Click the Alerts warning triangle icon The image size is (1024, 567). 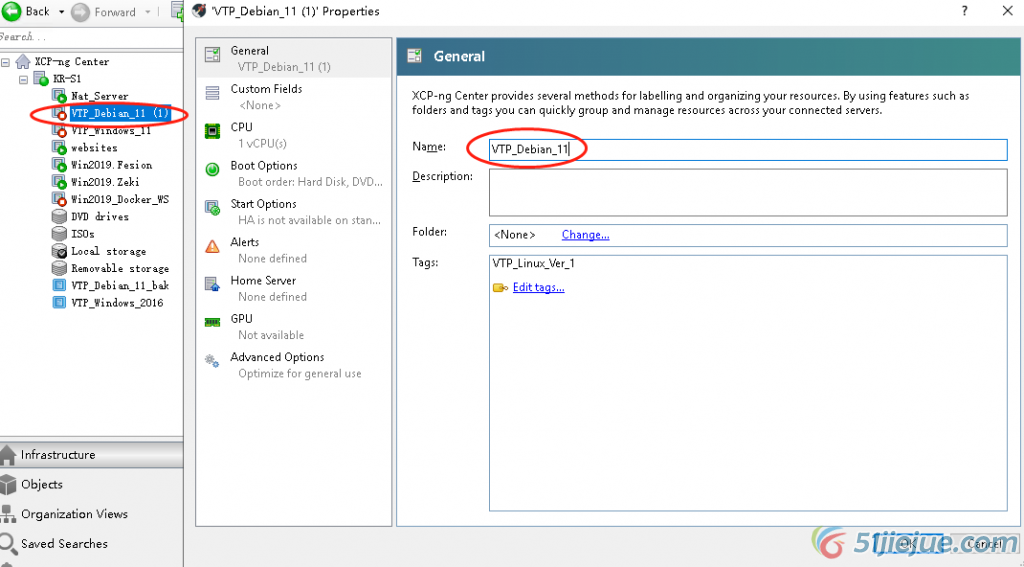(x=212, y=246)
